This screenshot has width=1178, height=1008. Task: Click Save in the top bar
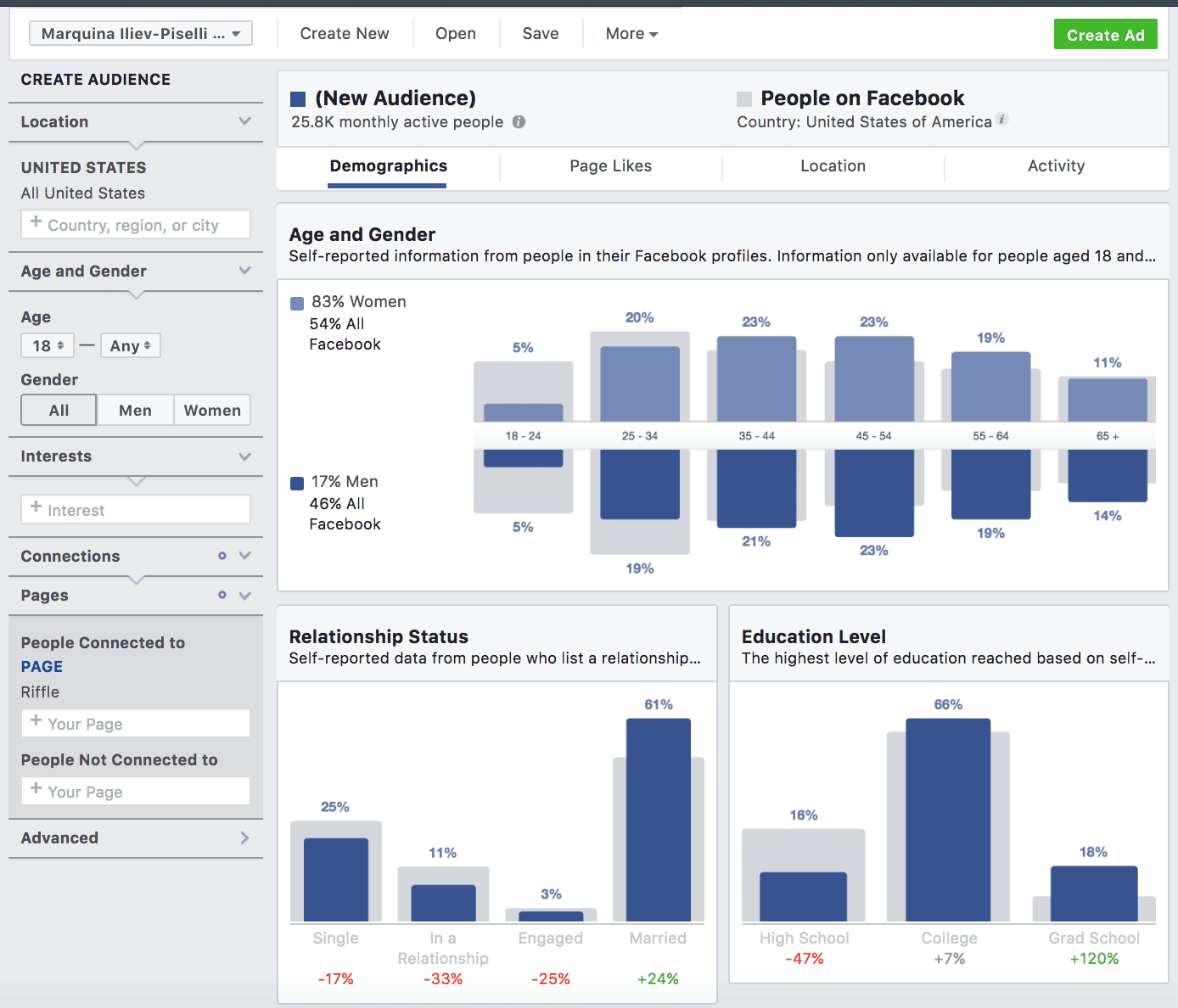click(541, 34)
